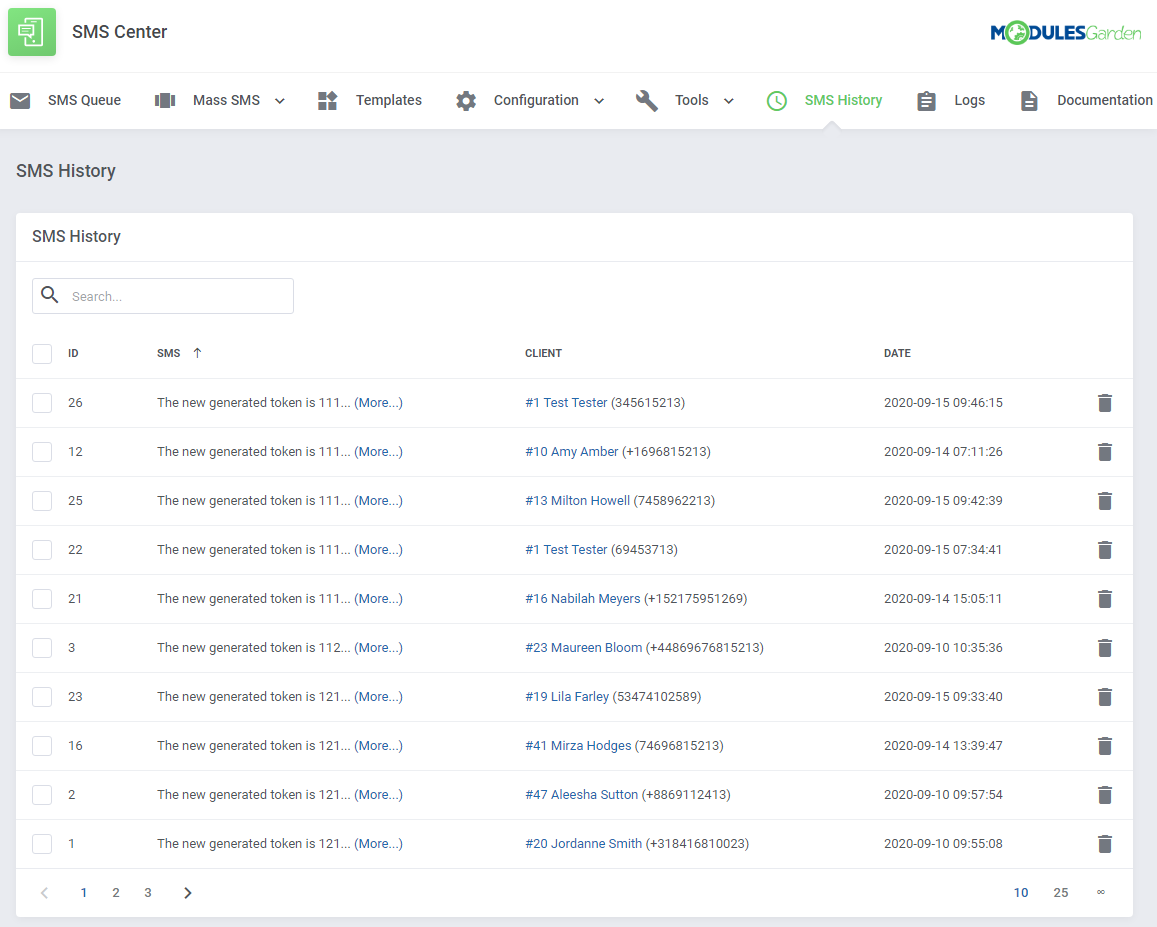Expand the Mass SMS dropdown chevron

[x=280, y=101]
